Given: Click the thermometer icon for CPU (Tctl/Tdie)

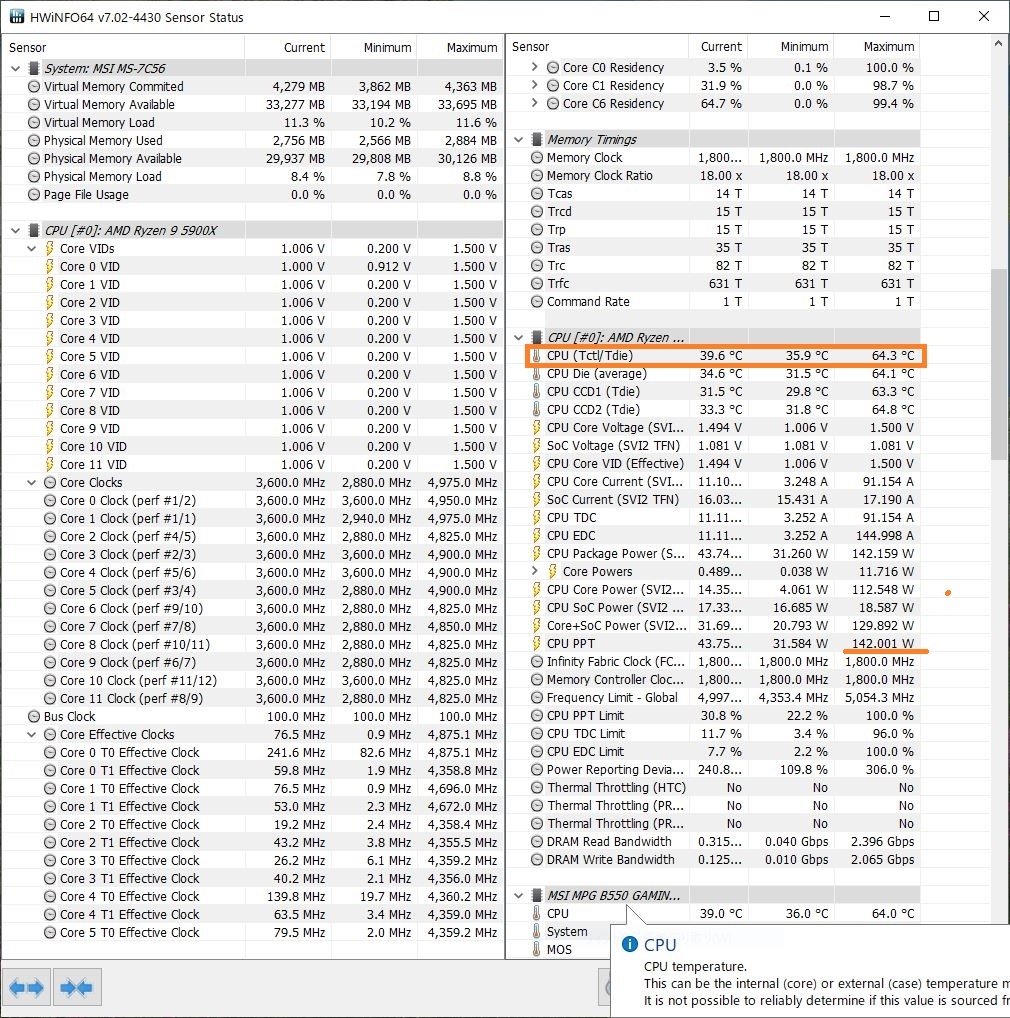Looking at the screenshot, I should click(536, 356).
